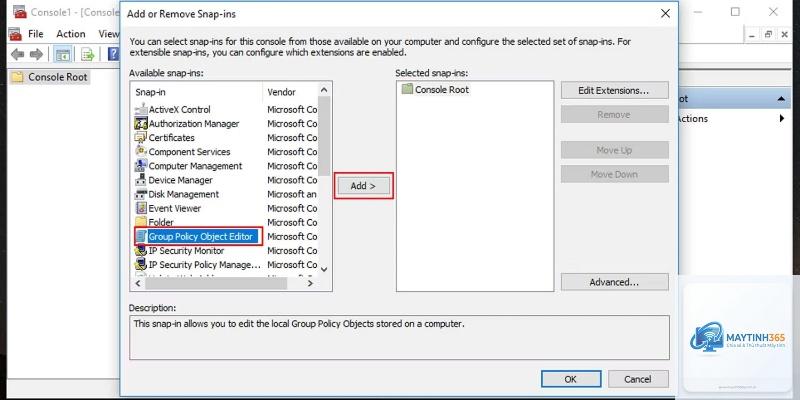Select the Authorization Manager snap-in icon
Screen dimensions: 800x400
point(141,123)
